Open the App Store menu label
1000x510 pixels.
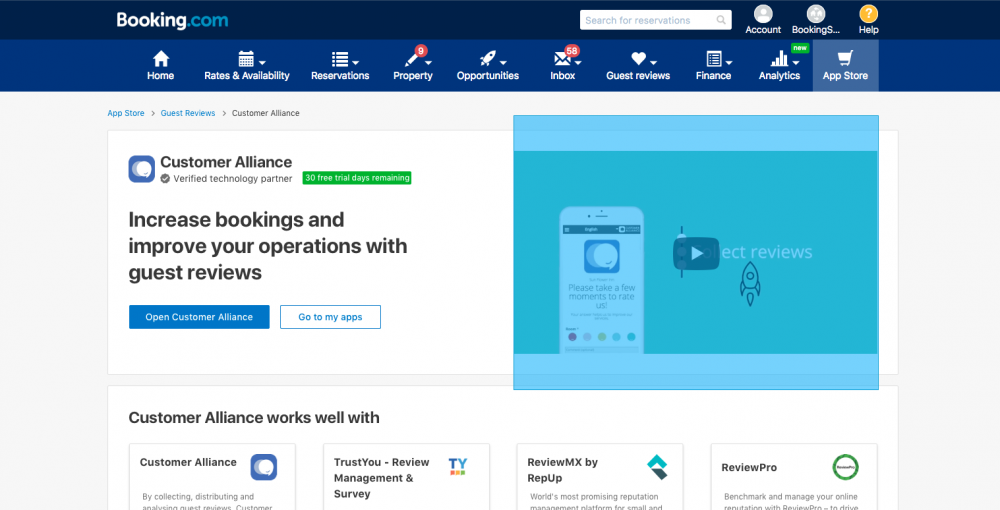(845, 76)
